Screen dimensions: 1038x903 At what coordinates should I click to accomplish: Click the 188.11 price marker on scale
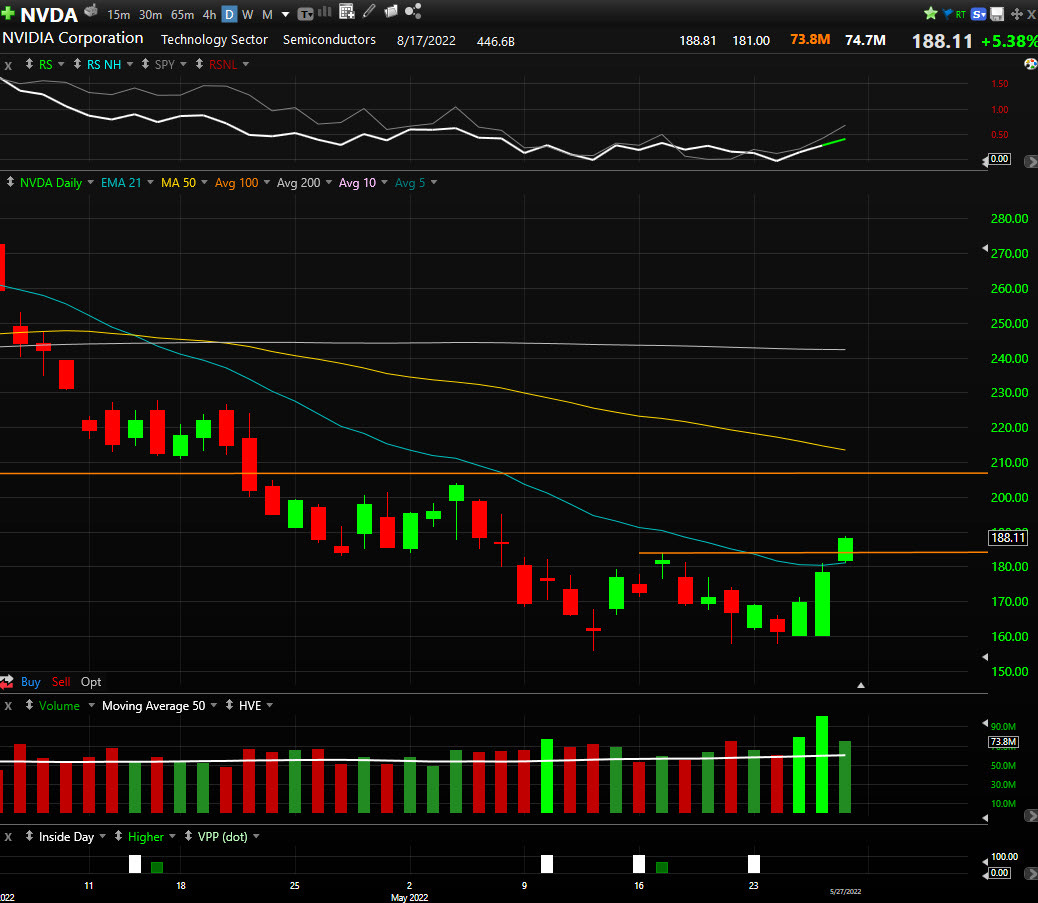pyautogui.click(x=1008, y=538)
